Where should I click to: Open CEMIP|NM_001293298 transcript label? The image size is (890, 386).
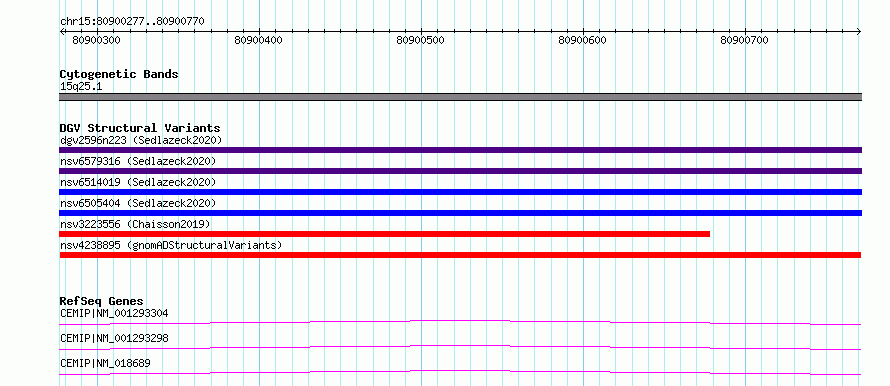click(x=114, y=339)
